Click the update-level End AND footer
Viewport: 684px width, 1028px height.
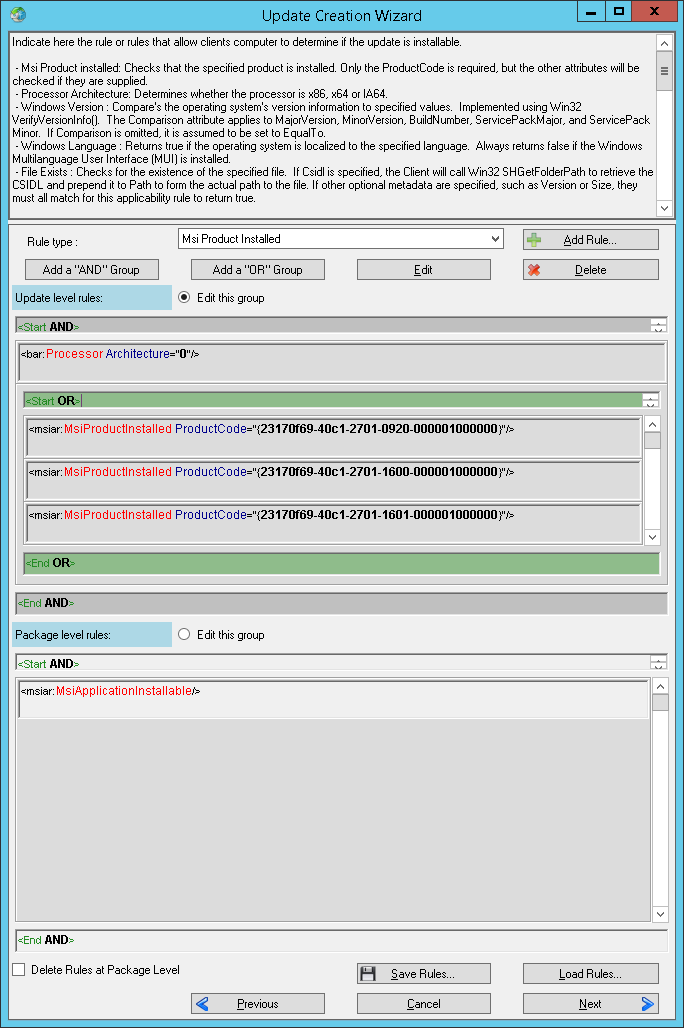point(342,603)
